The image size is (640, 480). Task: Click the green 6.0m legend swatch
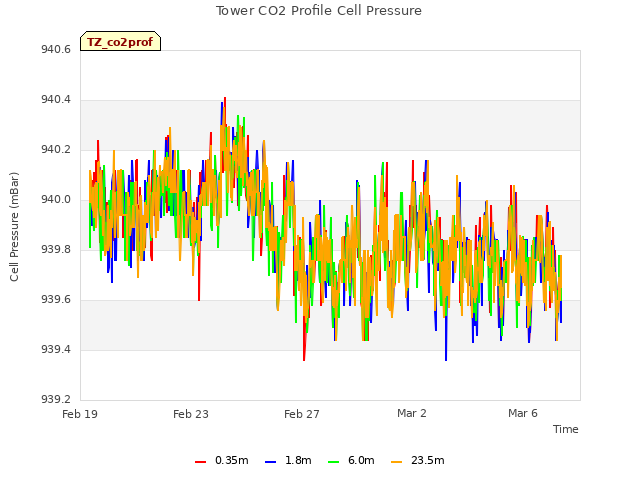click(x=333, y=462)
